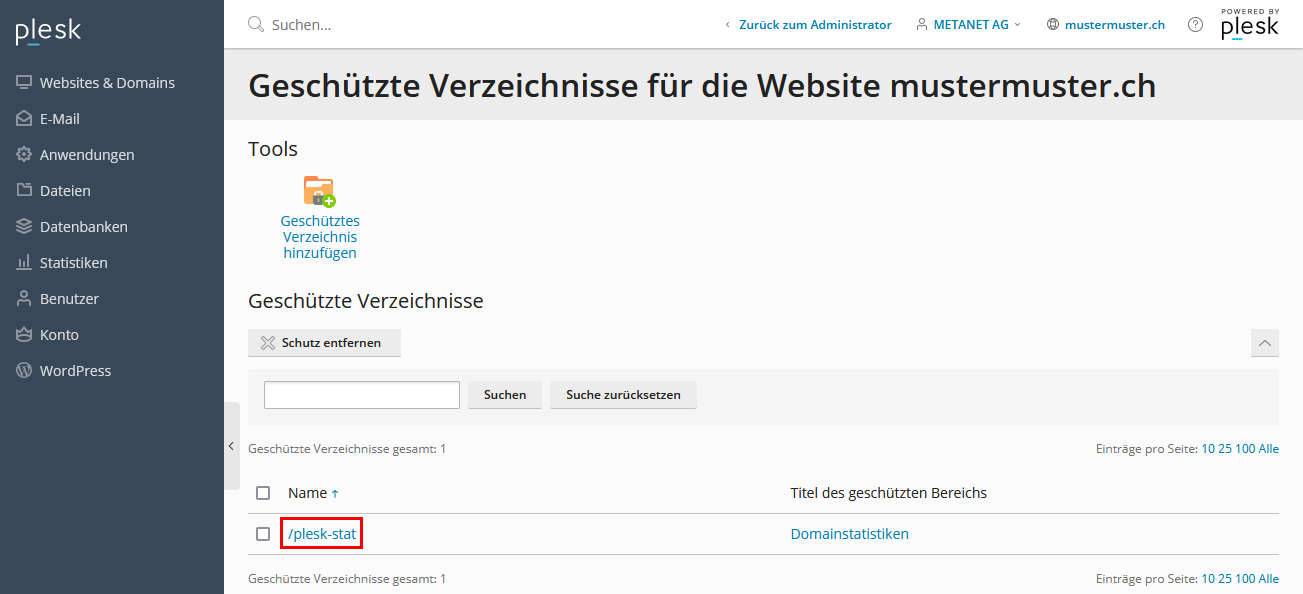Click the Datenbanken stack icon
Screen dimensions: 1303x594
24,227
